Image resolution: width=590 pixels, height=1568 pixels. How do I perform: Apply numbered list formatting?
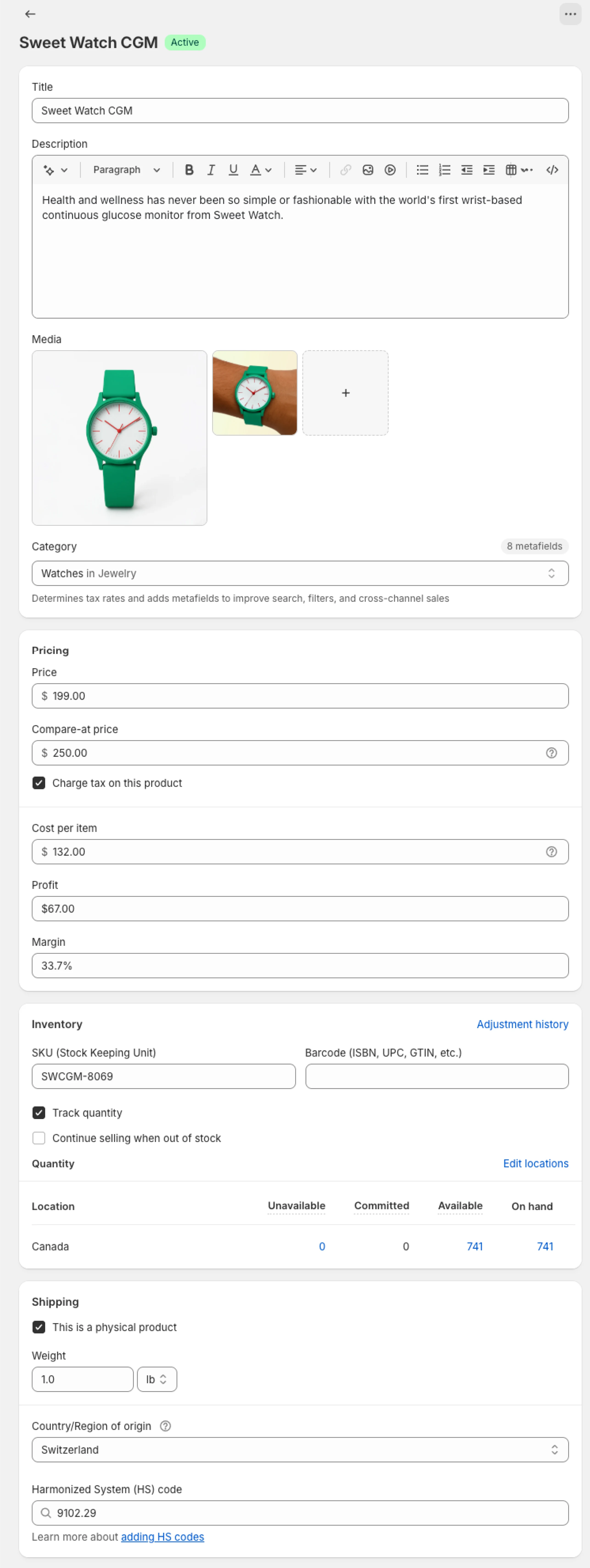445,170
